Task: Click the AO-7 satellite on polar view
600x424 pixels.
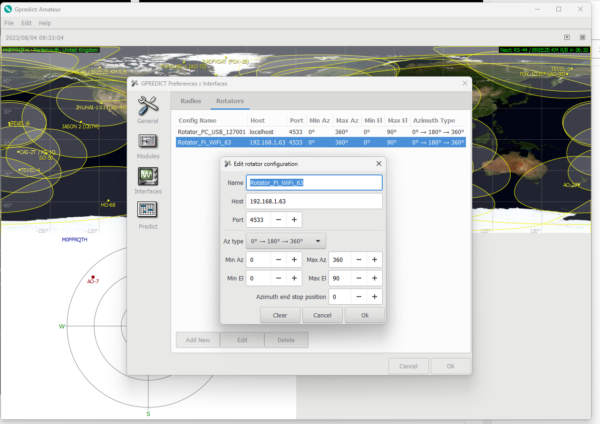Action: point(93,279)
